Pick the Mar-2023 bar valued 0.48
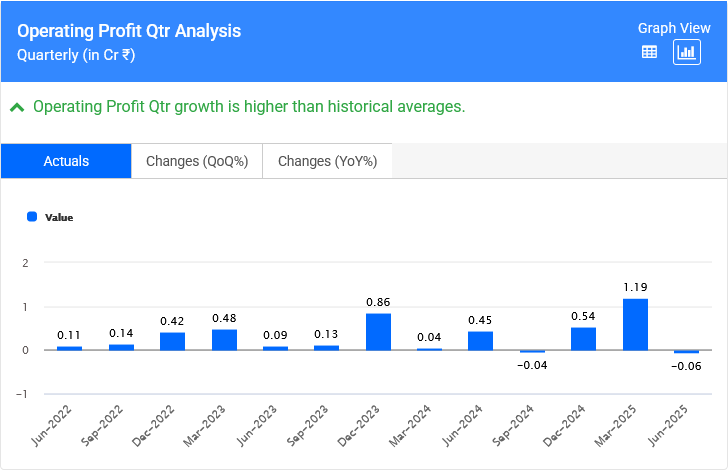Screen dimensions: 728x470 click(x=224, y=340)
